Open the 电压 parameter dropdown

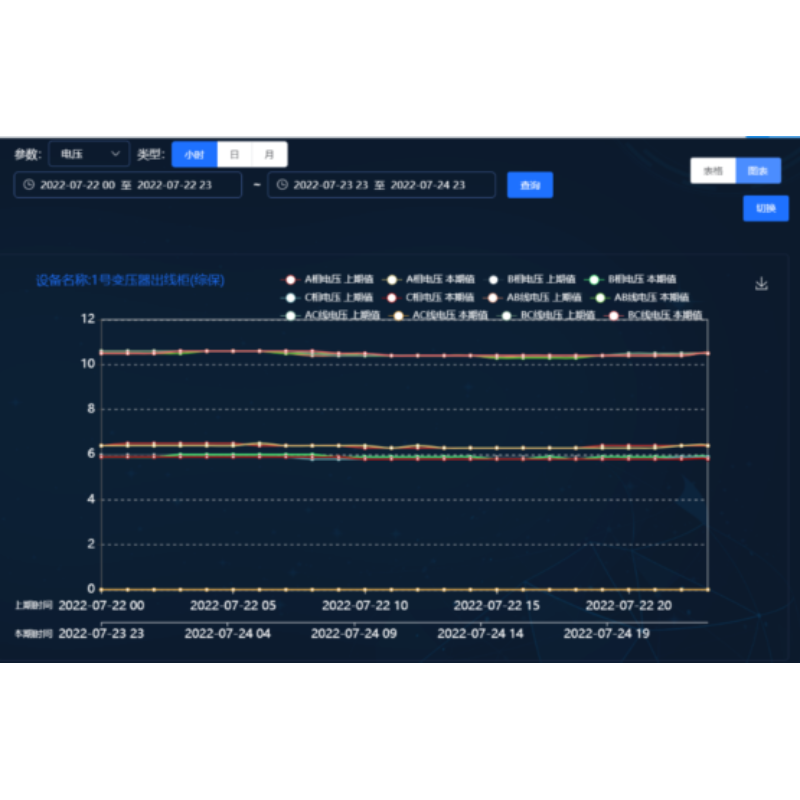coord(89,154)
